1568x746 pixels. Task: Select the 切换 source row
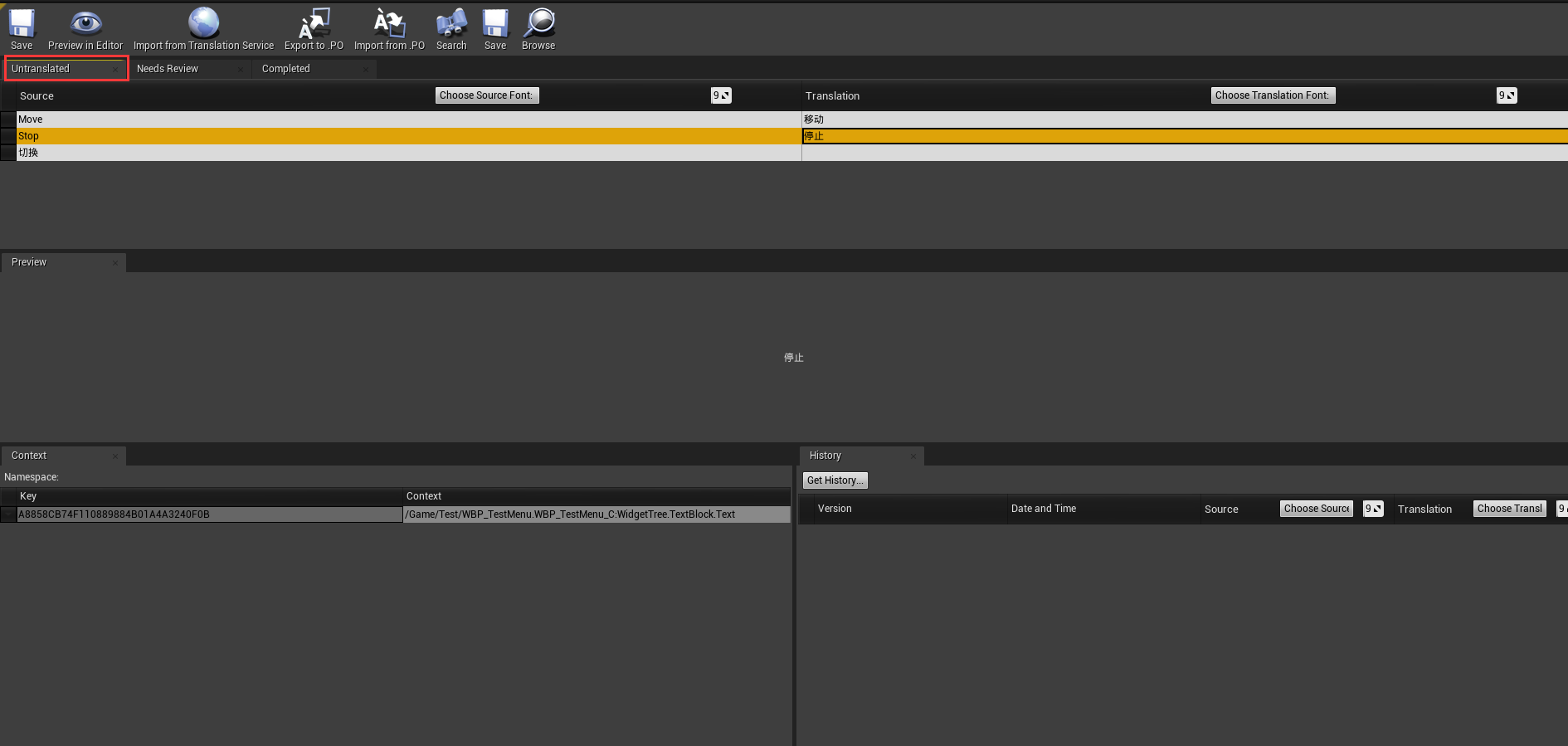409,153
